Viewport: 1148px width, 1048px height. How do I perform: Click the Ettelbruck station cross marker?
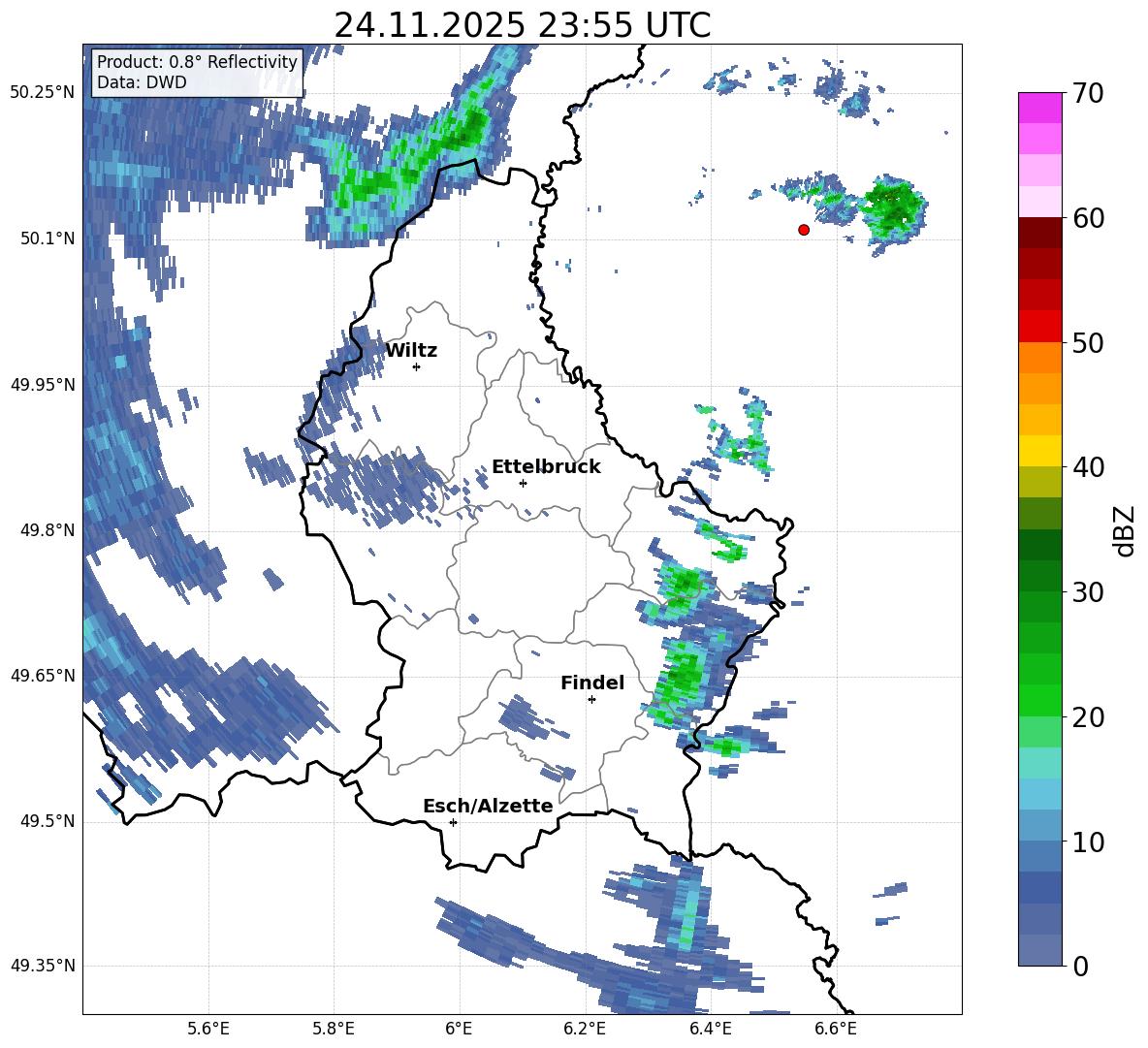coord(523,483)
